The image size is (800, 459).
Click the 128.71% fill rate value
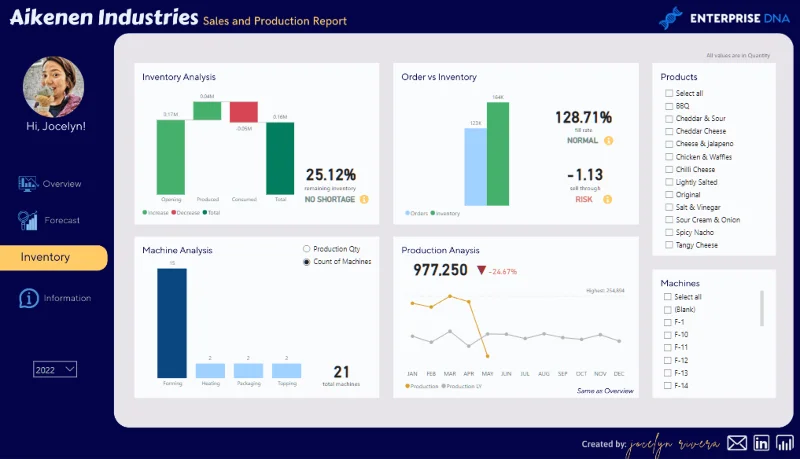point(583,118)
